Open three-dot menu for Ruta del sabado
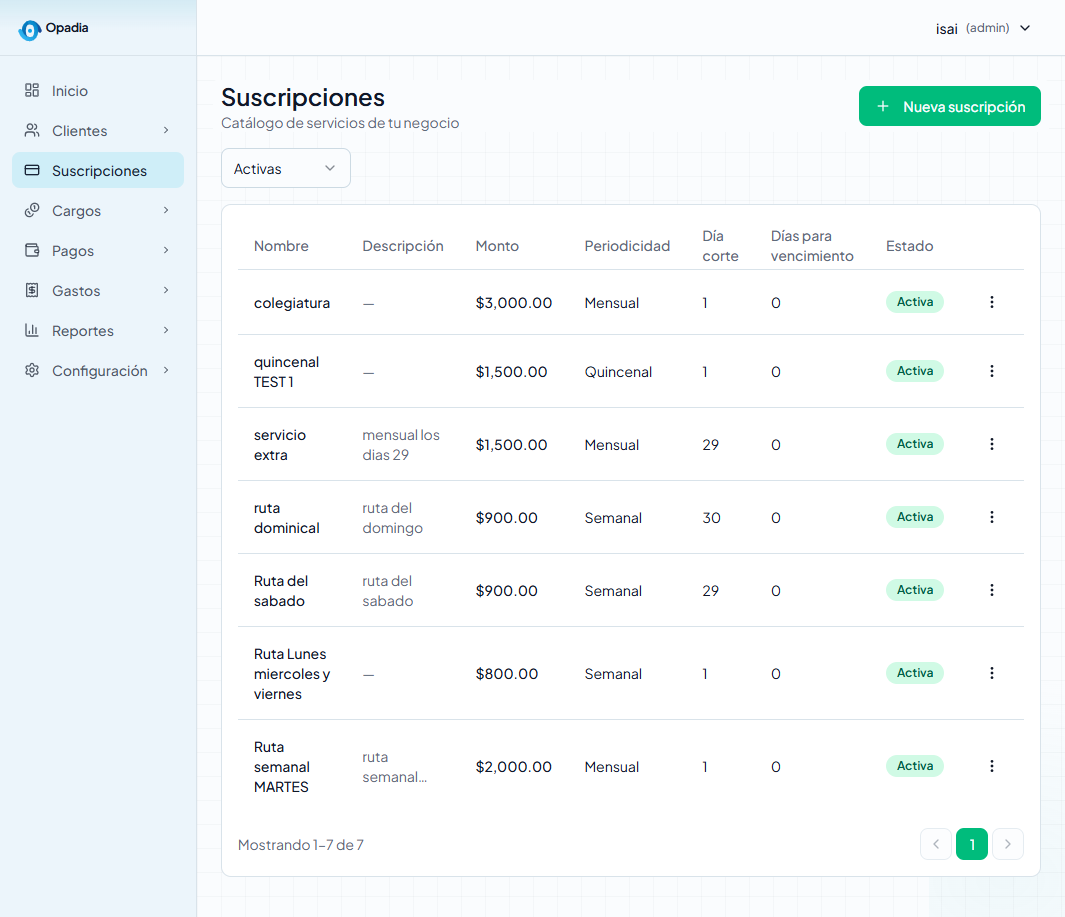1065x917 pixels. click(x=992, y=590)
